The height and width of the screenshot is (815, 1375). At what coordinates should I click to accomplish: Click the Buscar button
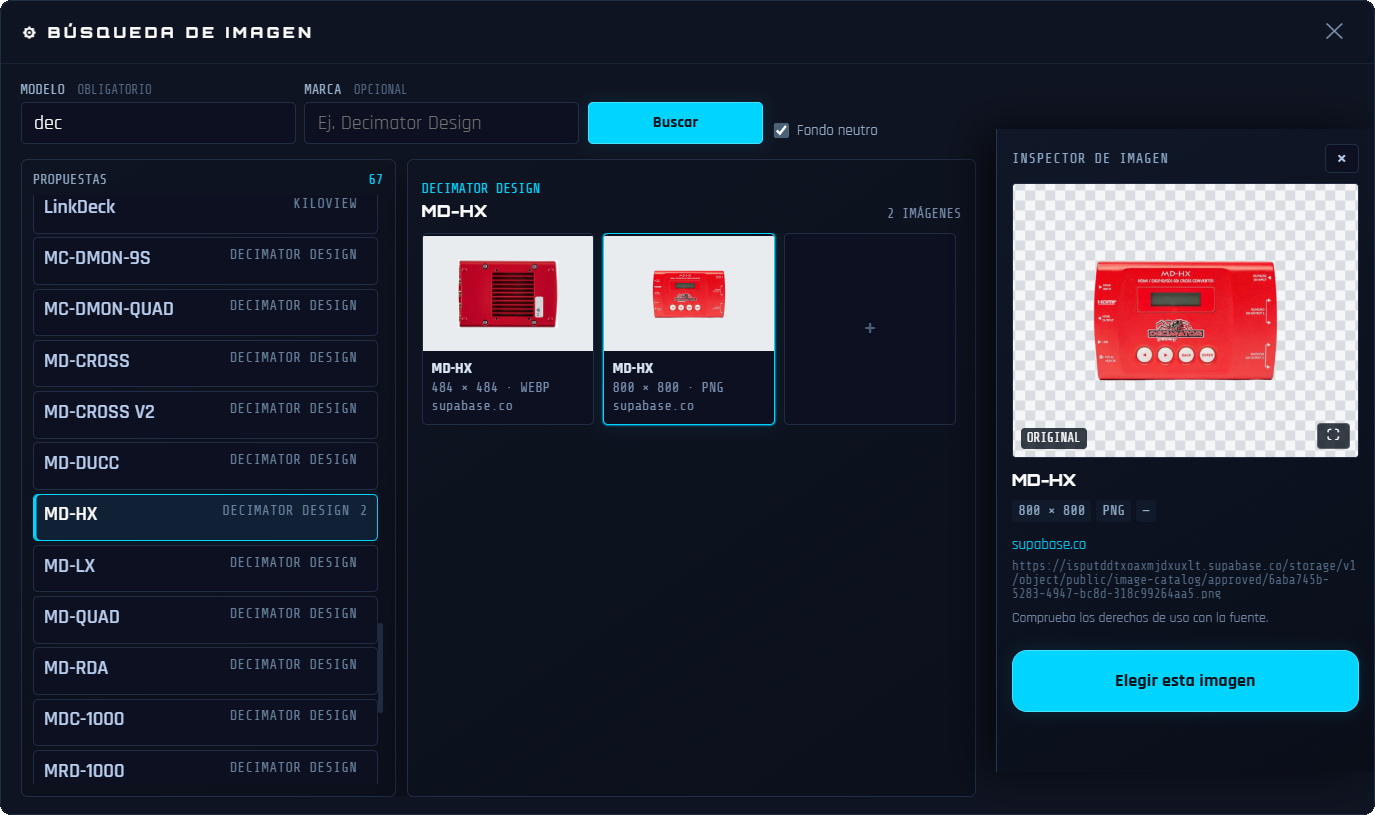tap(675, 123)
